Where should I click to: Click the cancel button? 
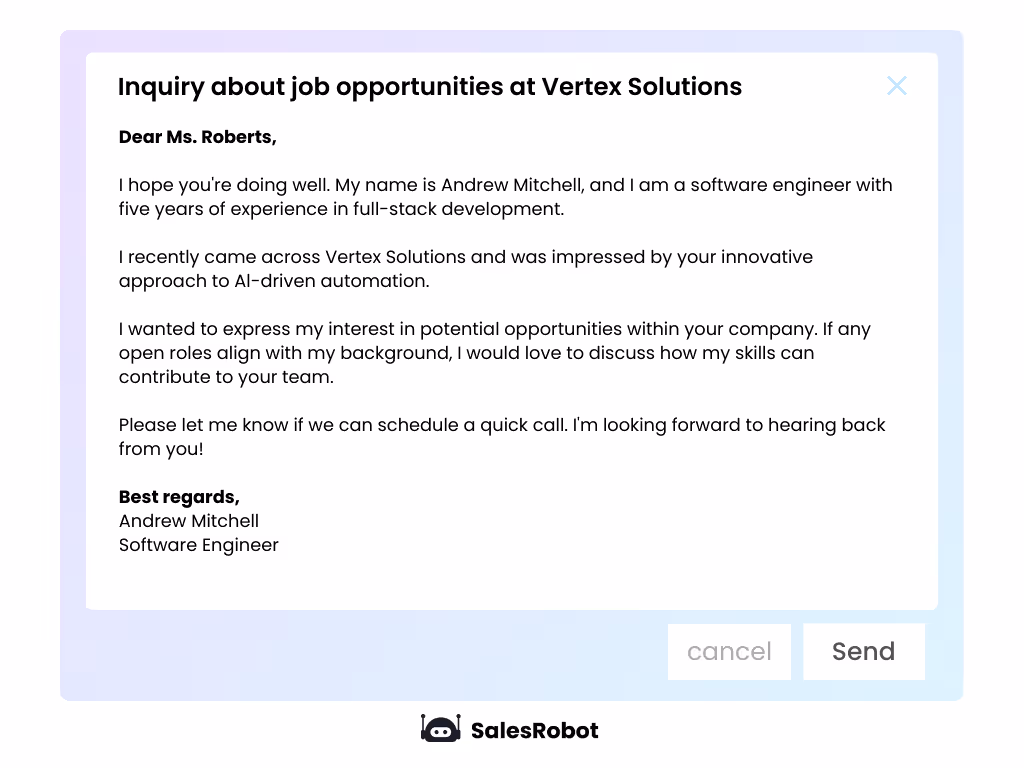[x=729, y=651]
